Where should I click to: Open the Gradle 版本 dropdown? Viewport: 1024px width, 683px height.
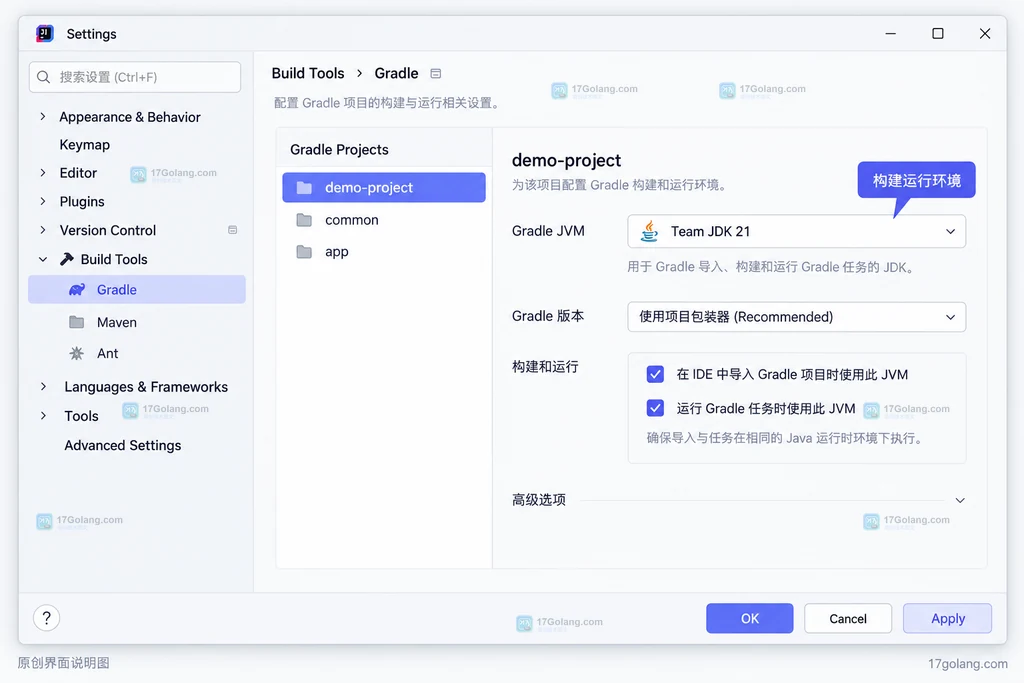(796, 317)
